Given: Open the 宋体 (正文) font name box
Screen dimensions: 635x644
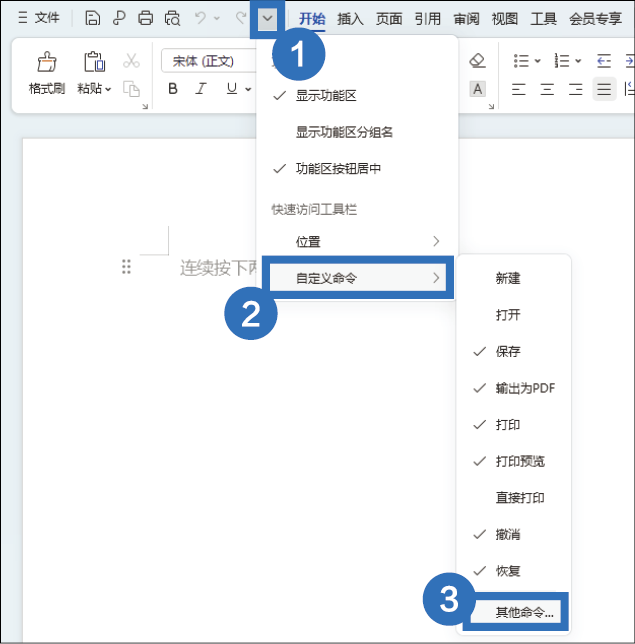Looking at the screenshot, I should point(205,61).
